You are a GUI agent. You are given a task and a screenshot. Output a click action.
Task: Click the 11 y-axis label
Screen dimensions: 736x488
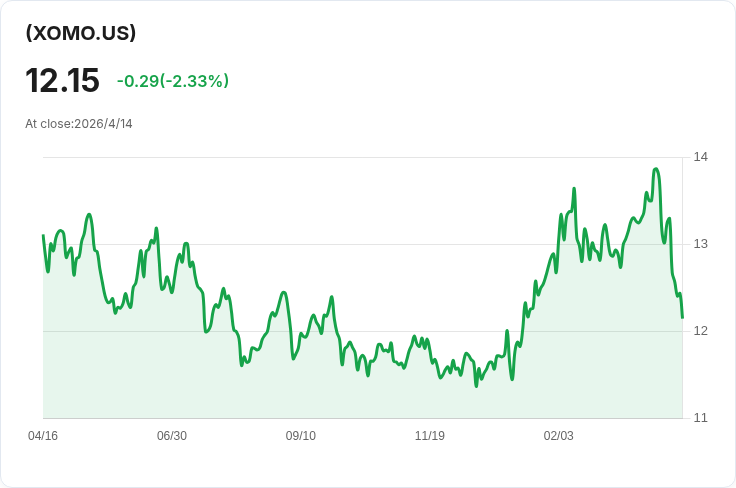(x=700, y=418)
